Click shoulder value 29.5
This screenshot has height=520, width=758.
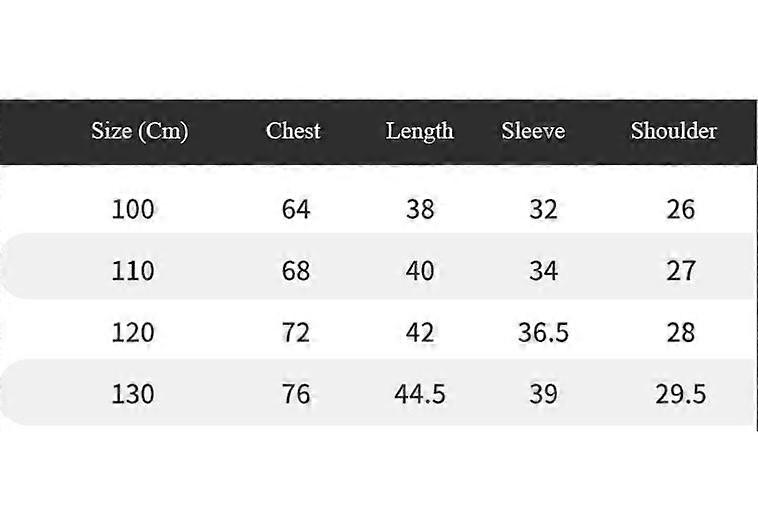click(680, 393)
